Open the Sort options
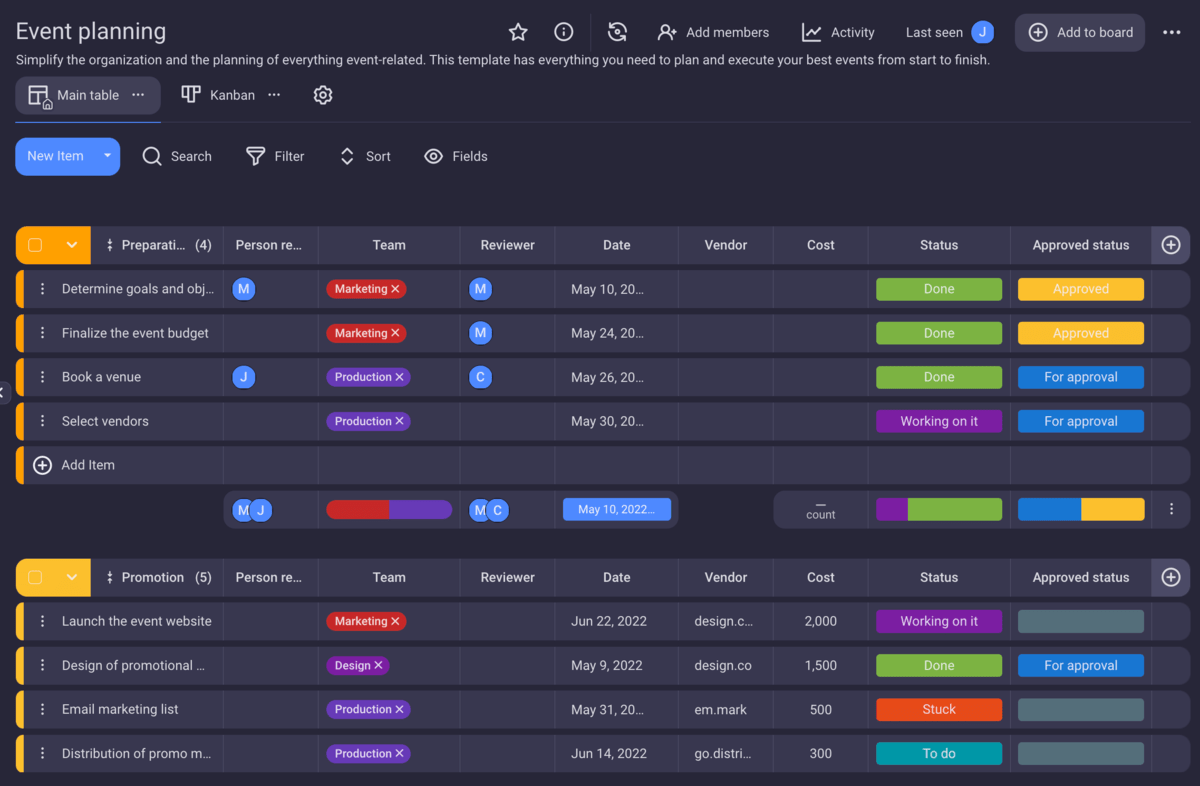Viewport: 1200px width, 786px height. coord(364,156)
